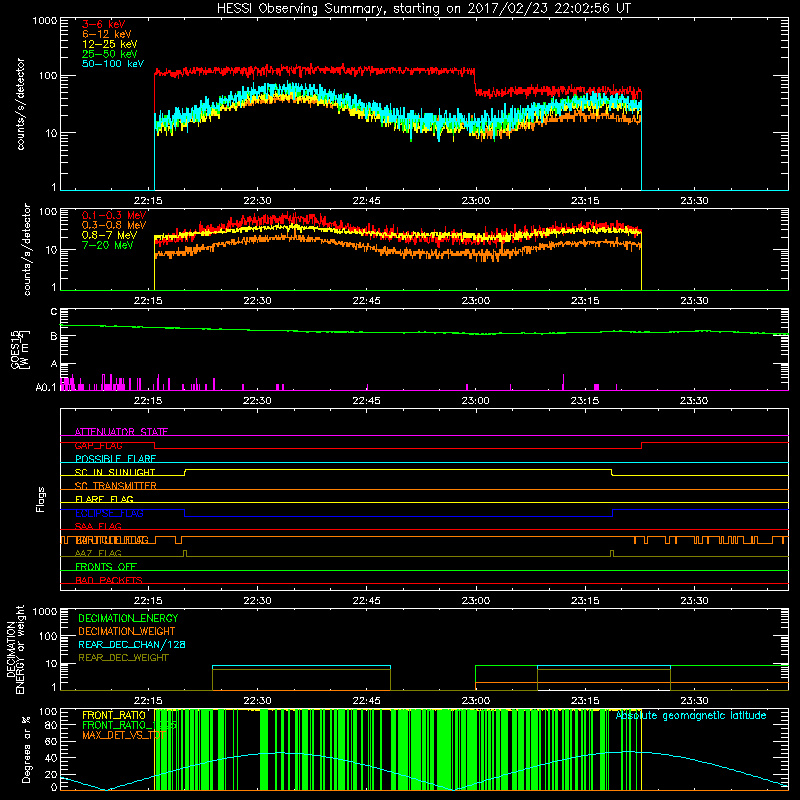Select the DECIMATION_ENERGY legend label
Viewport: 800px width, 800px height.
tap(128, 618)
